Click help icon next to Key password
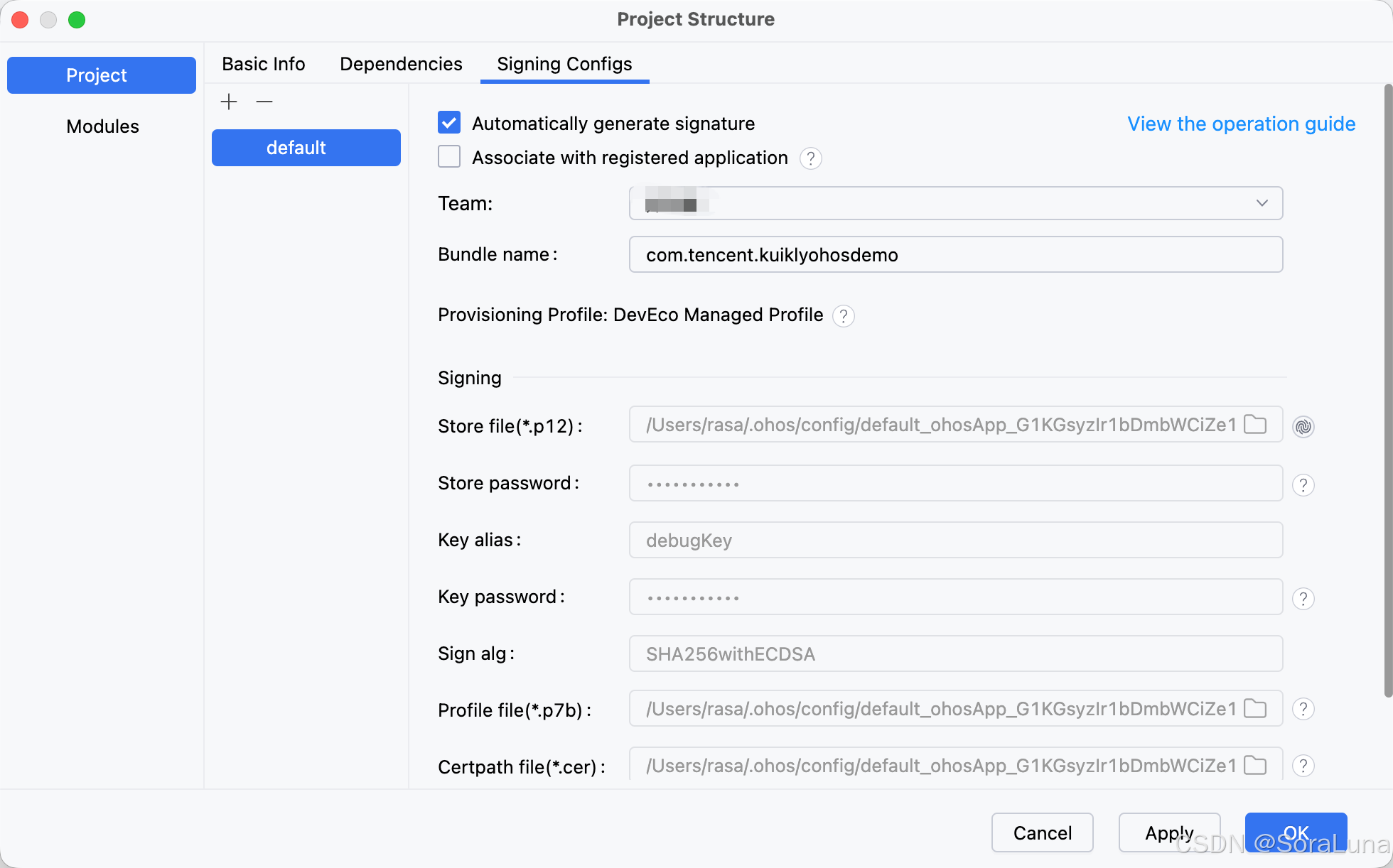Image resolution: width=1393 pixels, height=868 pixels. pyautogui.click(x=1303, y=599)
